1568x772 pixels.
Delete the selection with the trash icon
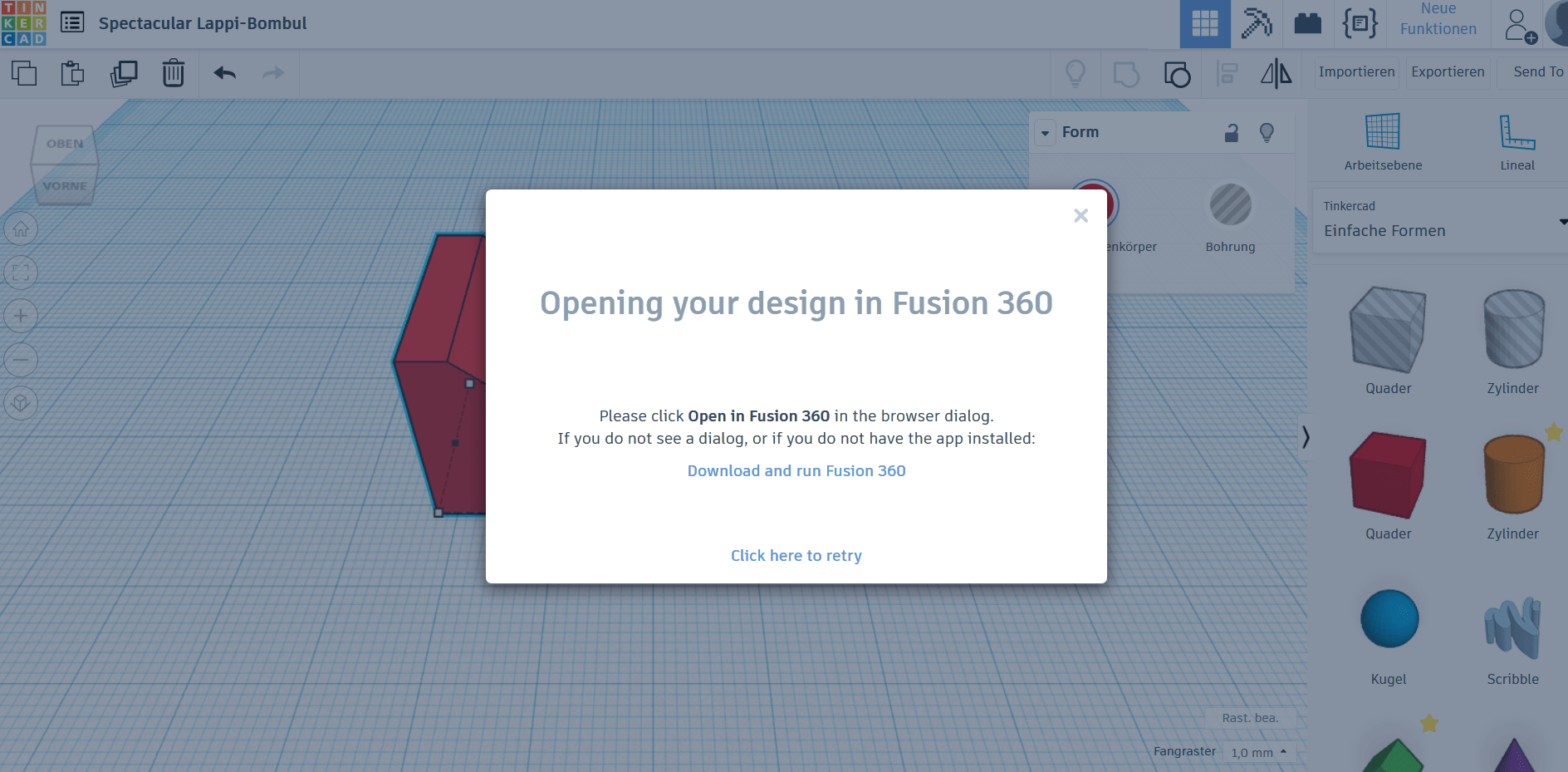[174, 73]
